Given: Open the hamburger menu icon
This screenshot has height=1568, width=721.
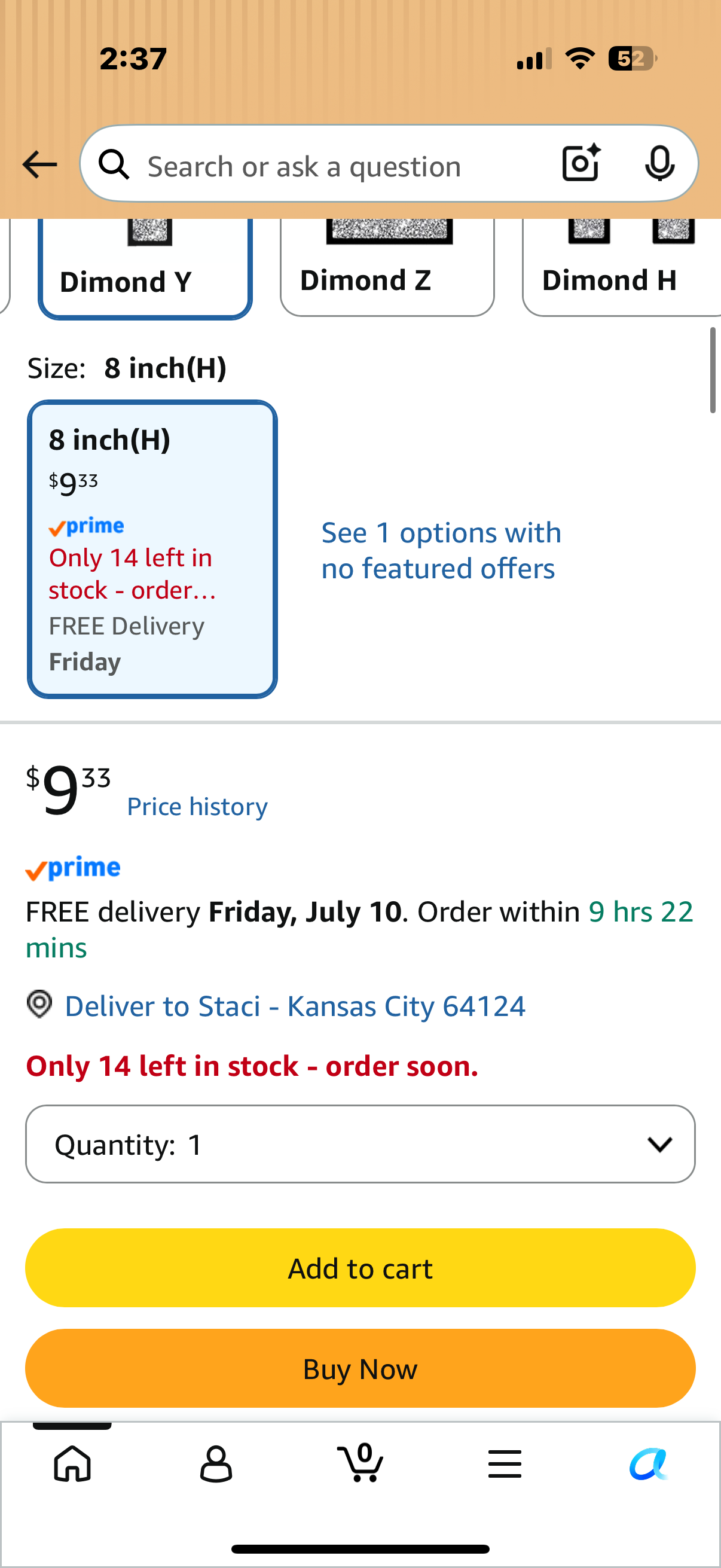Looking at the screenshot, I should point(505,1463).
